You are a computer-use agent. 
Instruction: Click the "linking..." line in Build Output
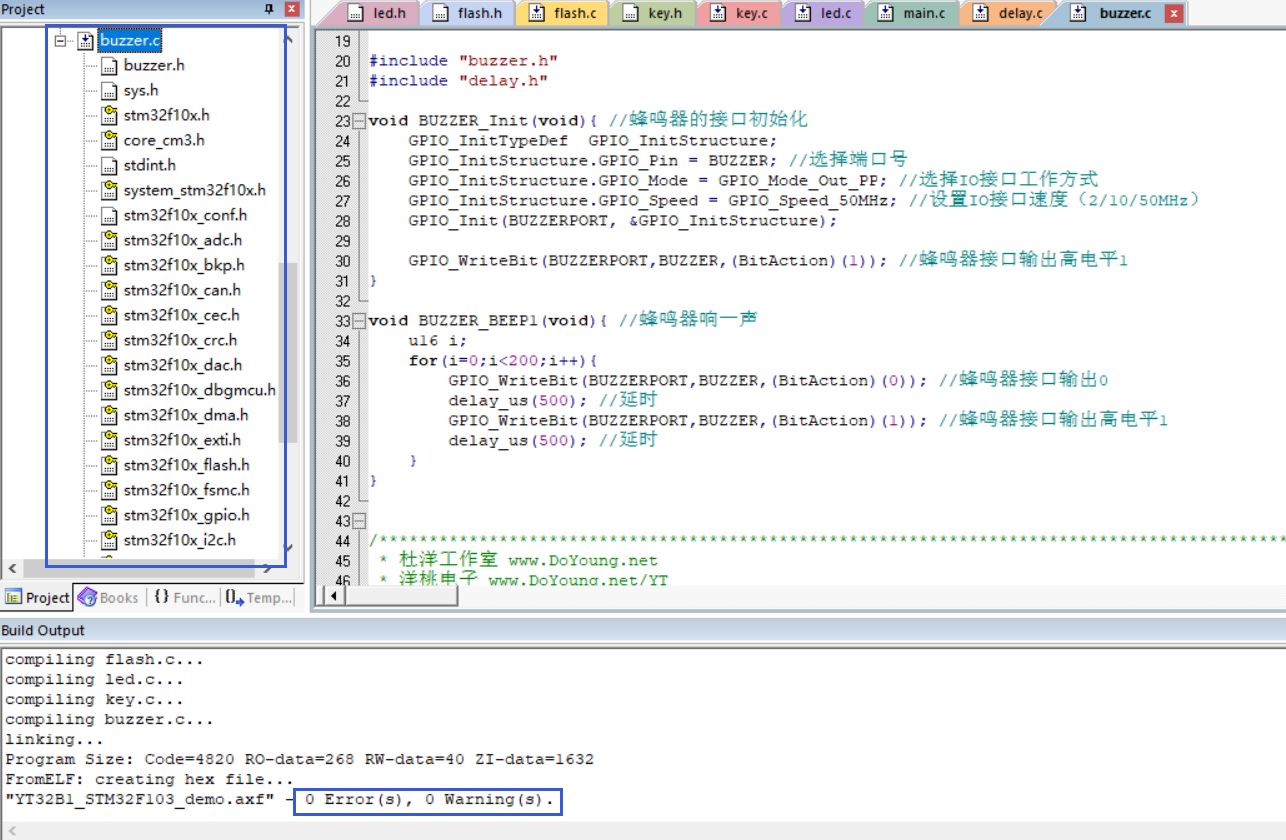pyautogui.click(x=55, y=740)
